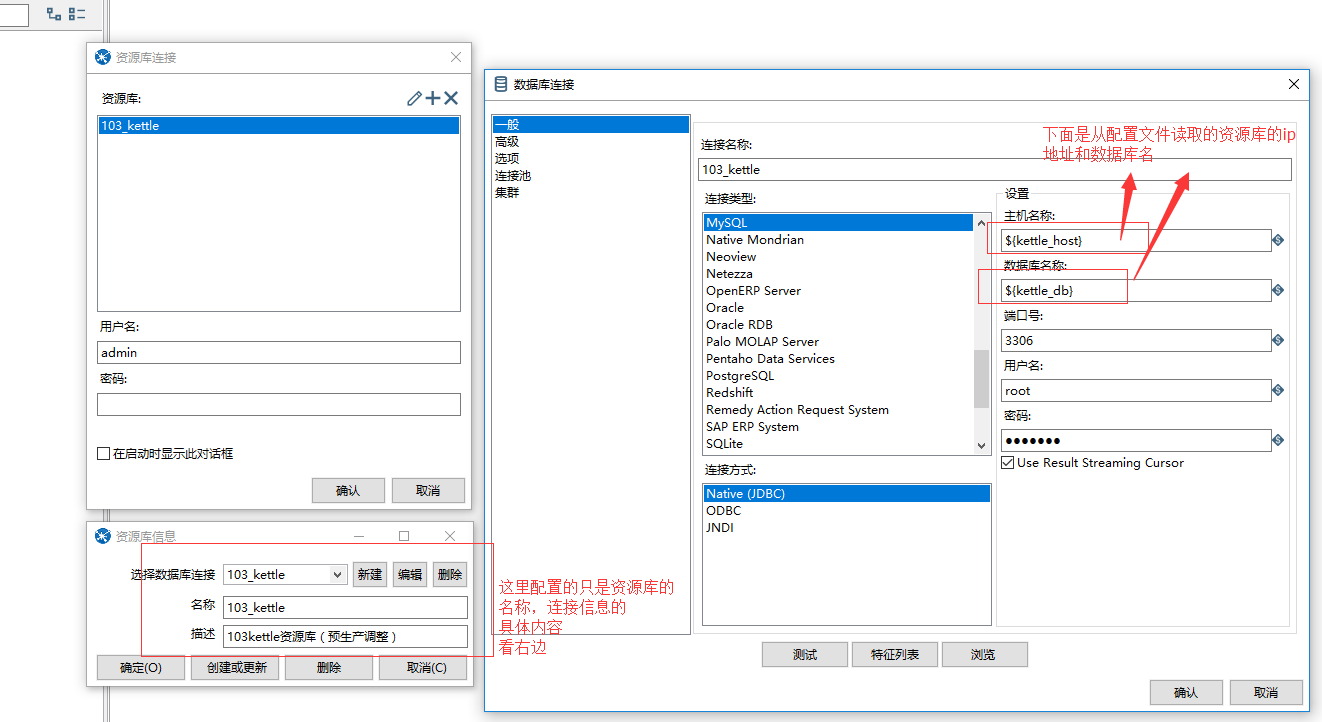1322x722 pixels.
Task: Select 一般 in the left category list
Action: click(591, 125)
